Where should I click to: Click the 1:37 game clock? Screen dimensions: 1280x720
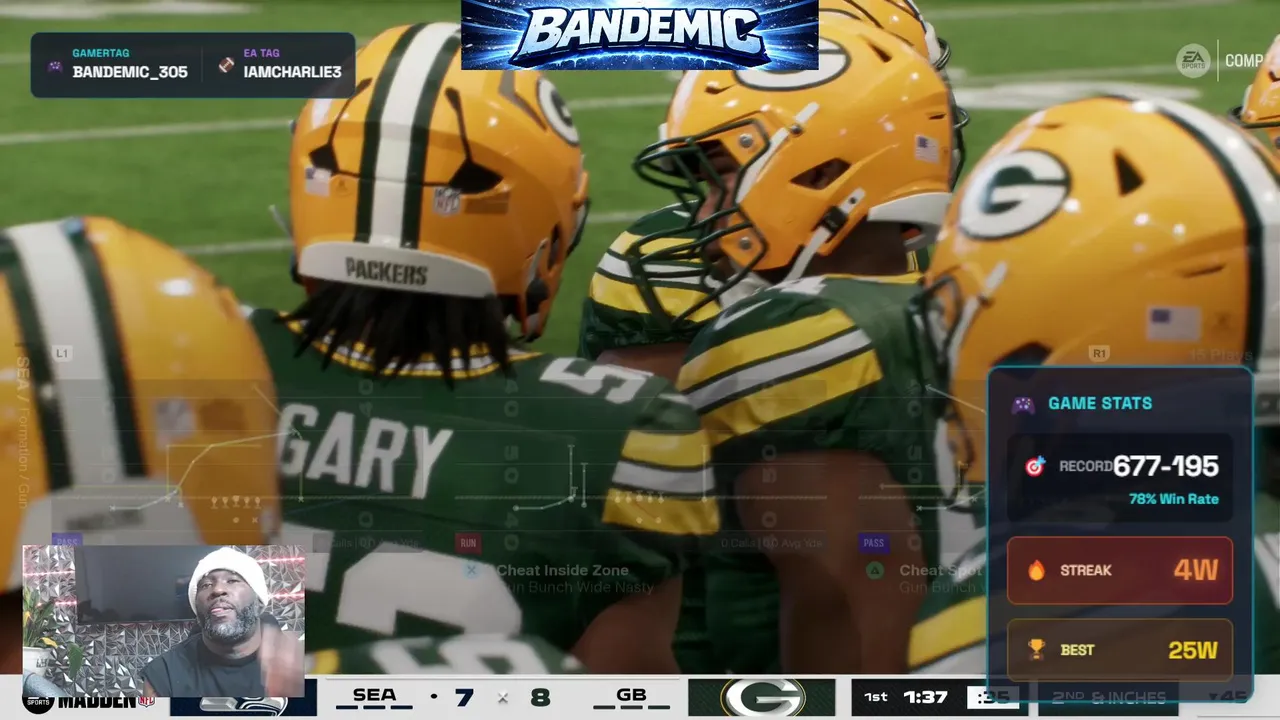(x=925, y=697)
